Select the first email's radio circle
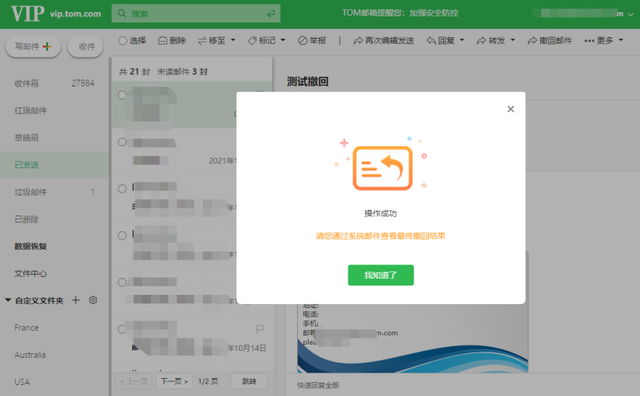The height and width of the screenshot is (396, 640). (122, 95)
